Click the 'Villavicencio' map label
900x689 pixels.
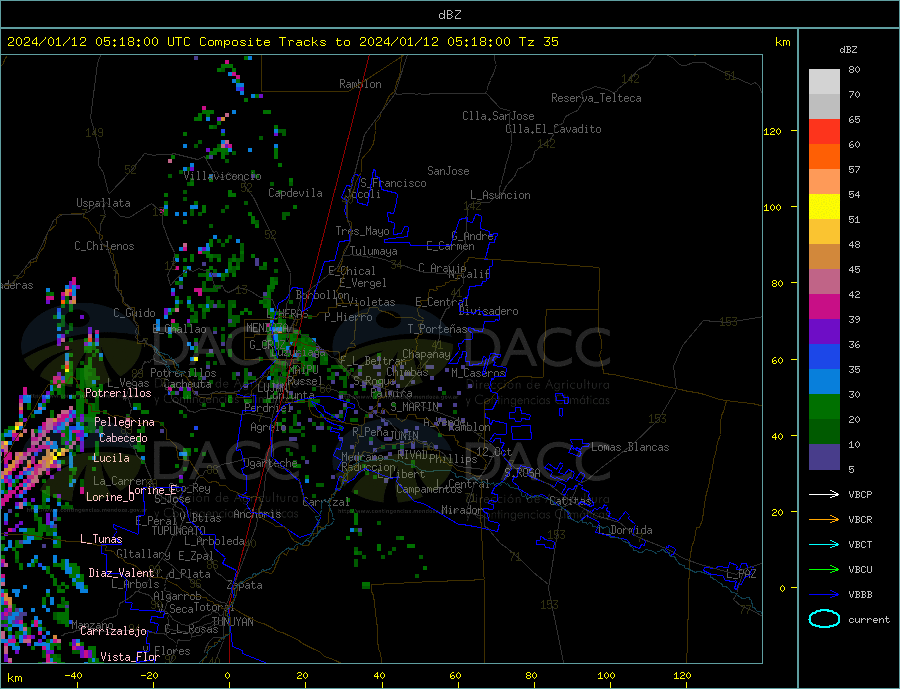[x=222, y=176]
